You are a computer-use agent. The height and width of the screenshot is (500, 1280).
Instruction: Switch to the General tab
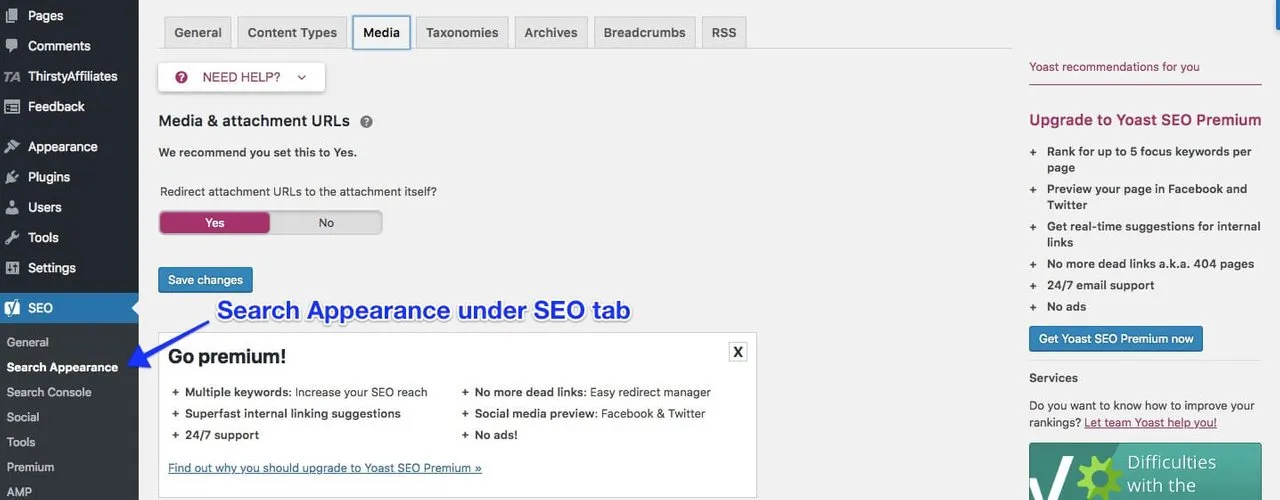198,32
